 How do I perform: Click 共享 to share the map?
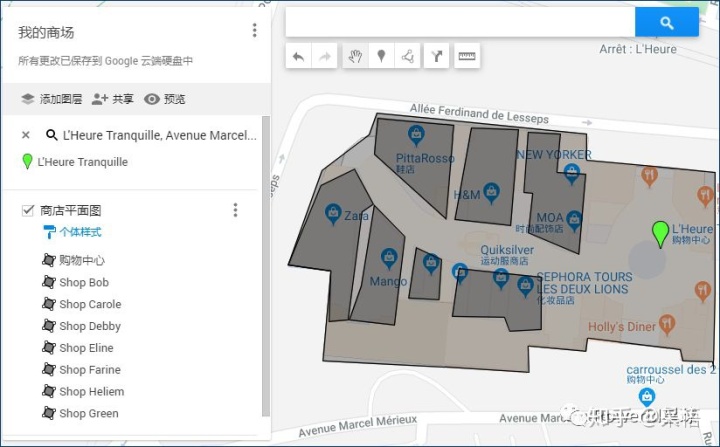(x=112, y=99)
